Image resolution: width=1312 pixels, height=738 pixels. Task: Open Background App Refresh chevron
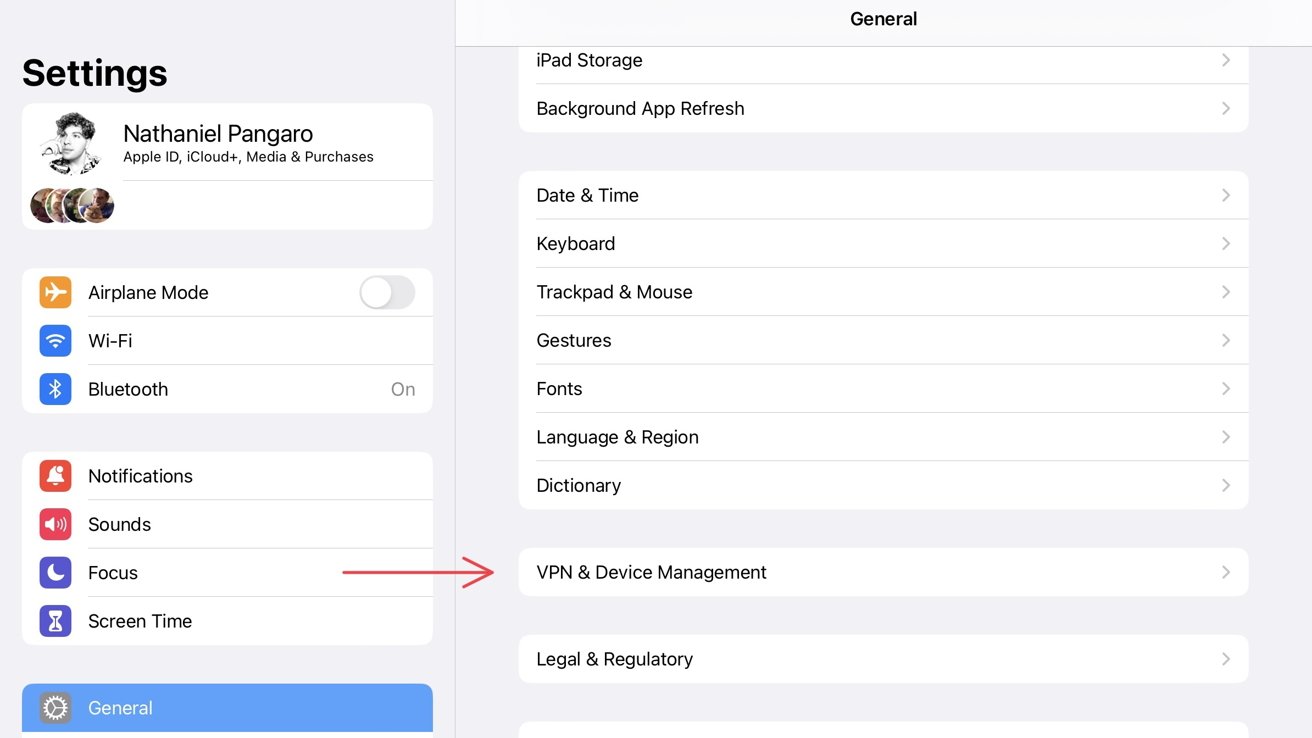(1226, 108)
